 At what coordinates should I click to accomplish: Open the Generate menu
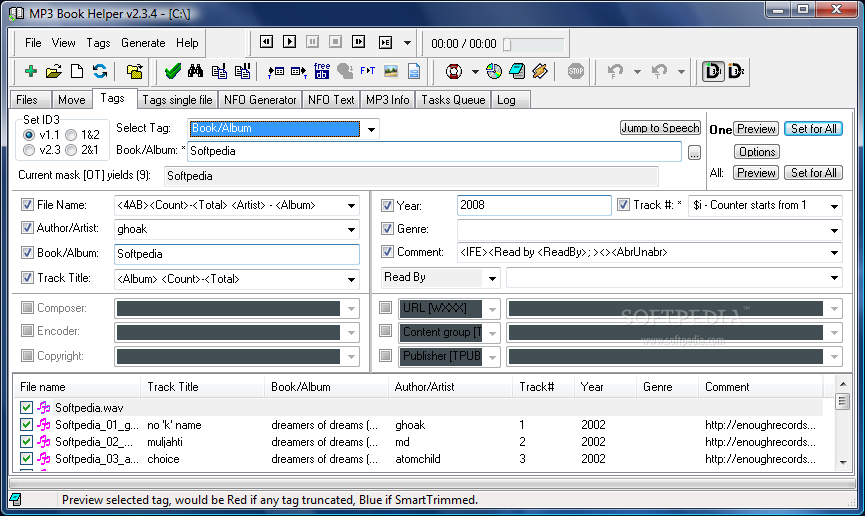click(x=143, y=43)
